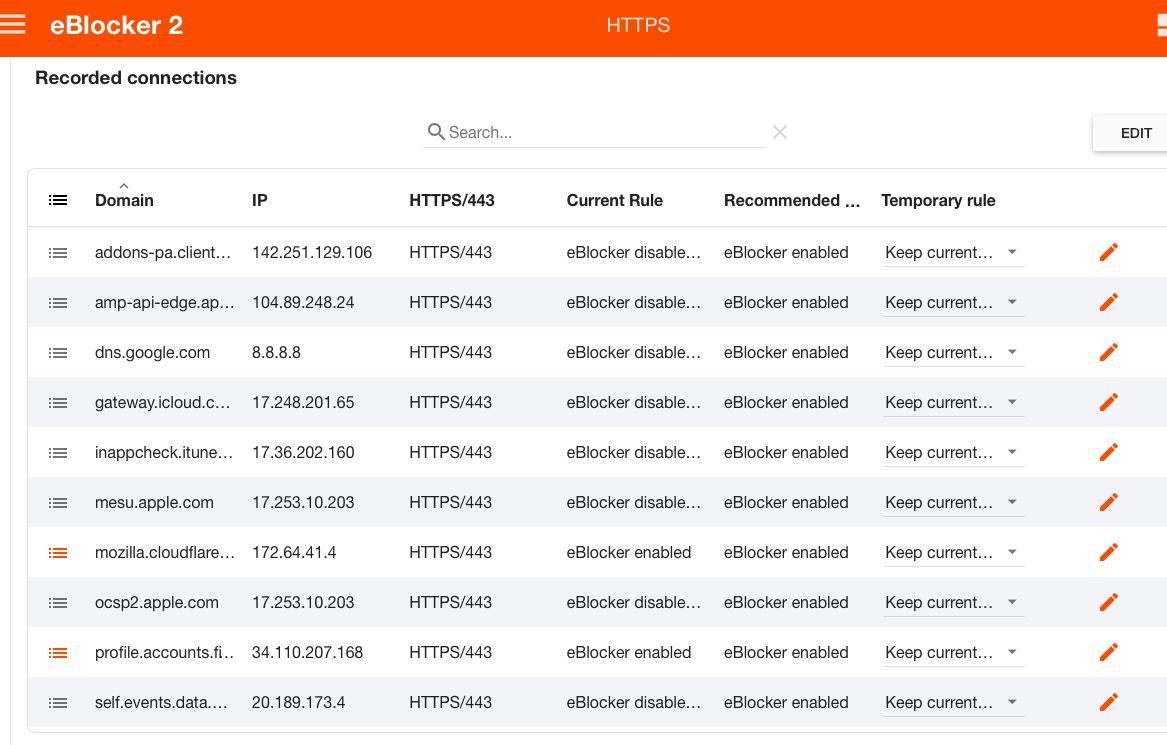Click the search magnifier icon
The height and width of the screenshot is (745, 1167).
point(436,132)
